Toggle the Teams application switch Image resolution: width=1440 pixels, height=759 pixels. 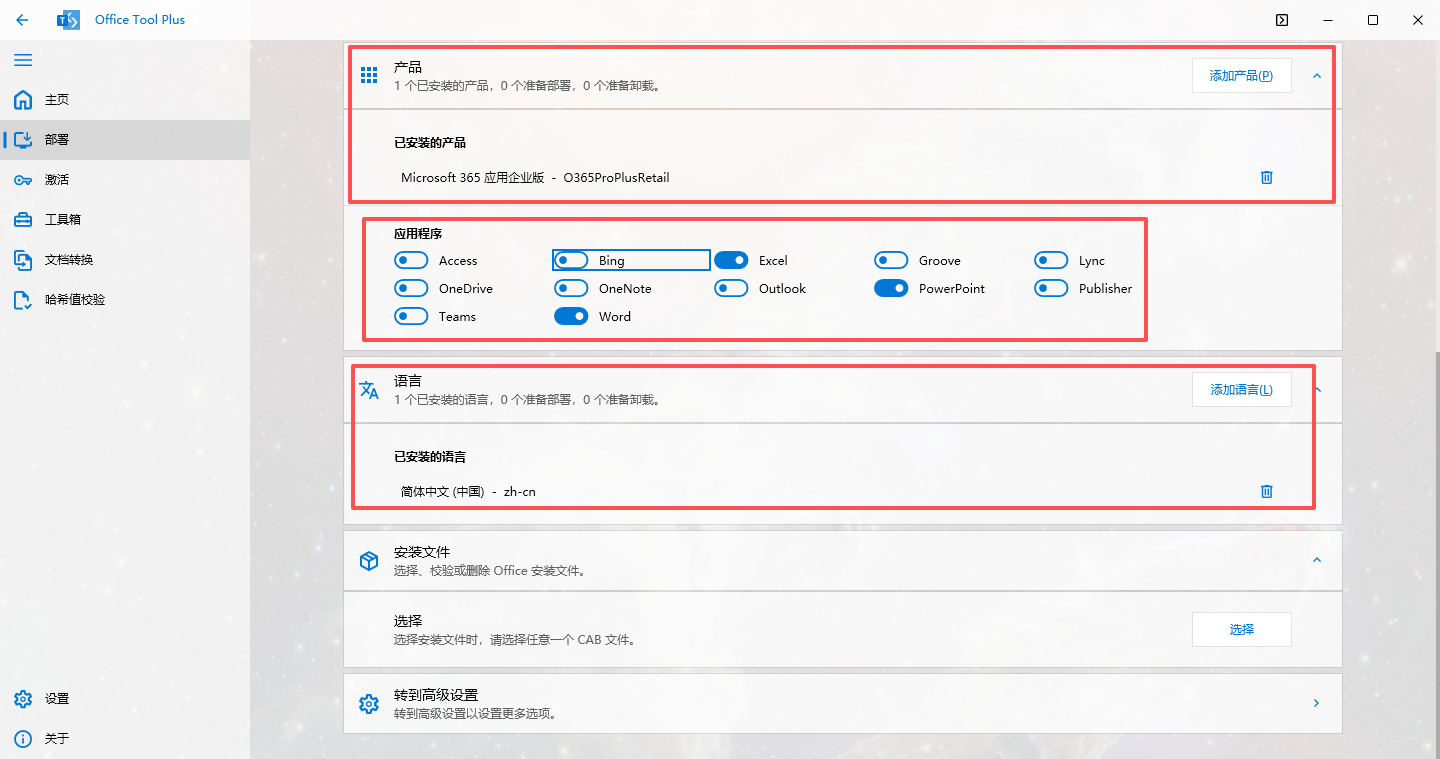pyautogui.click(x=411, y=316)
